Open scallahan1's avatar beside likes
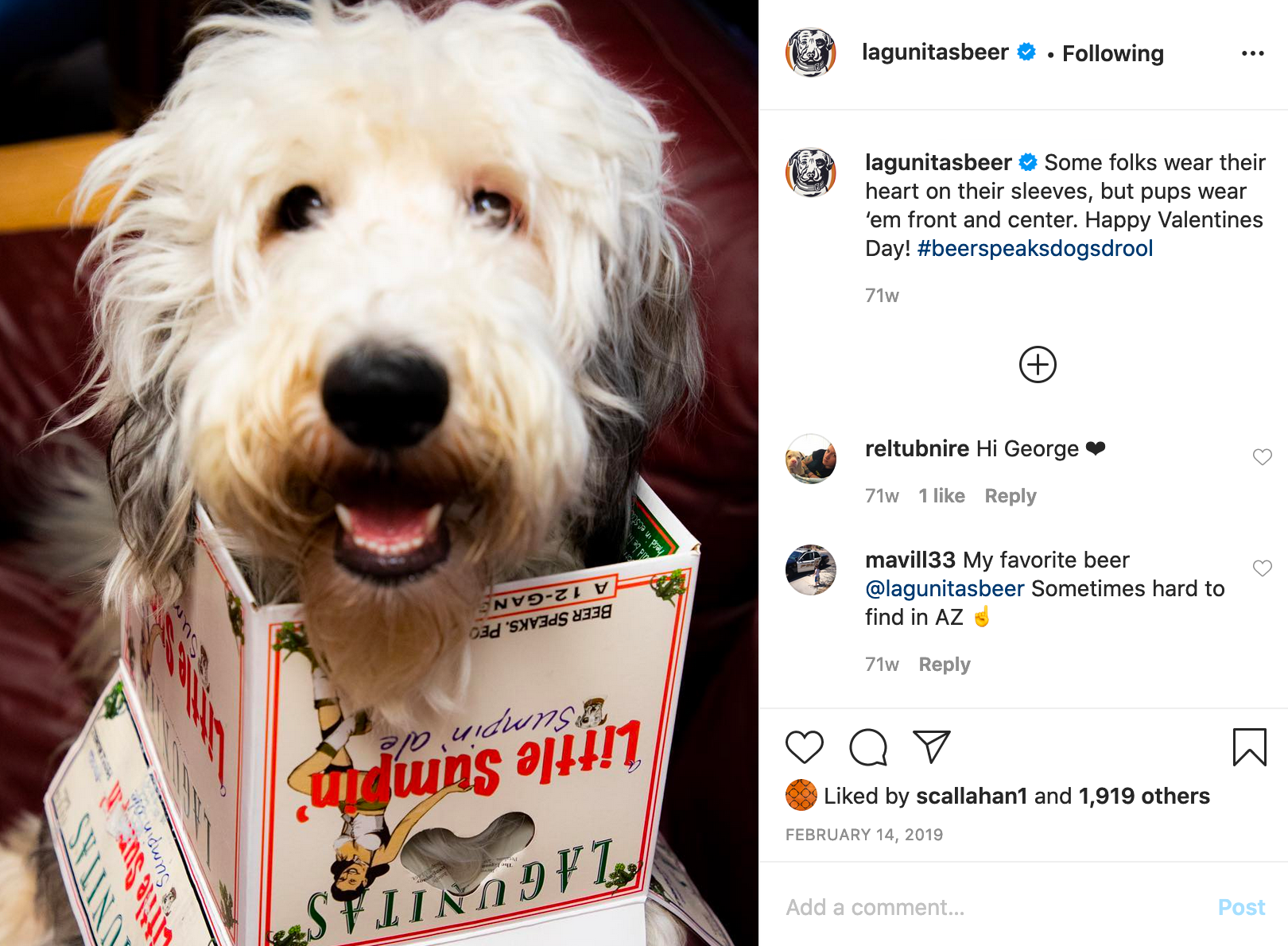 point(801,795)
